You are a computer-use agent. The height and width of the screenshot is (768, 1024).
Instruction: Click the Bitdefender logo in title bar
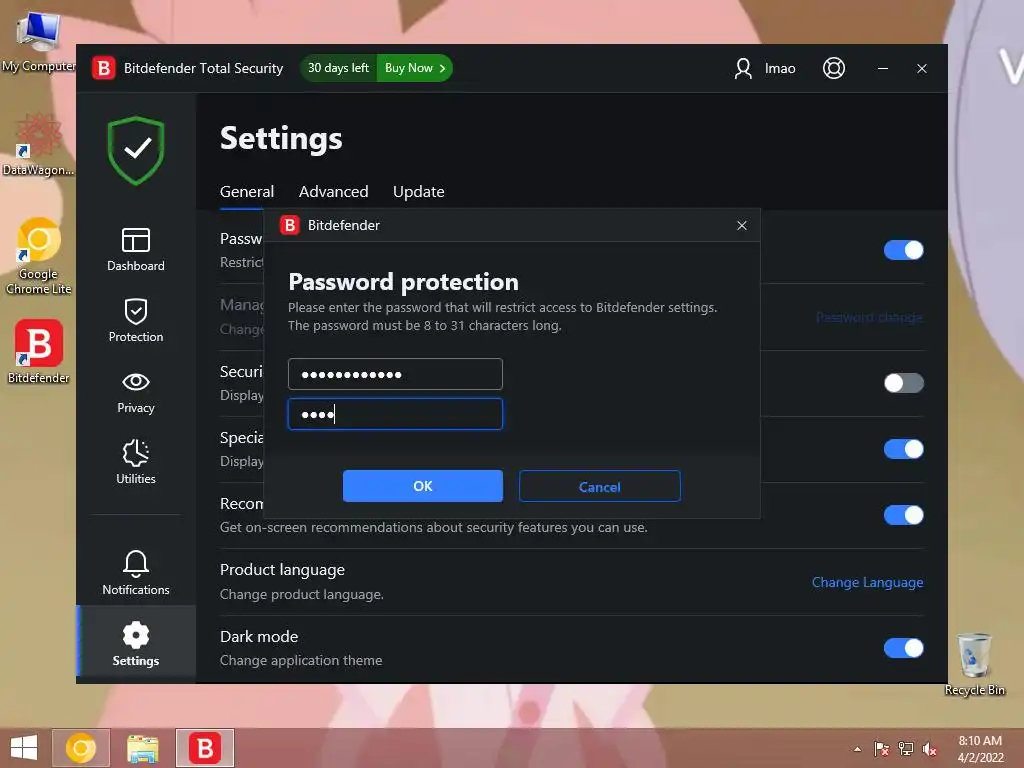point(103,68)
